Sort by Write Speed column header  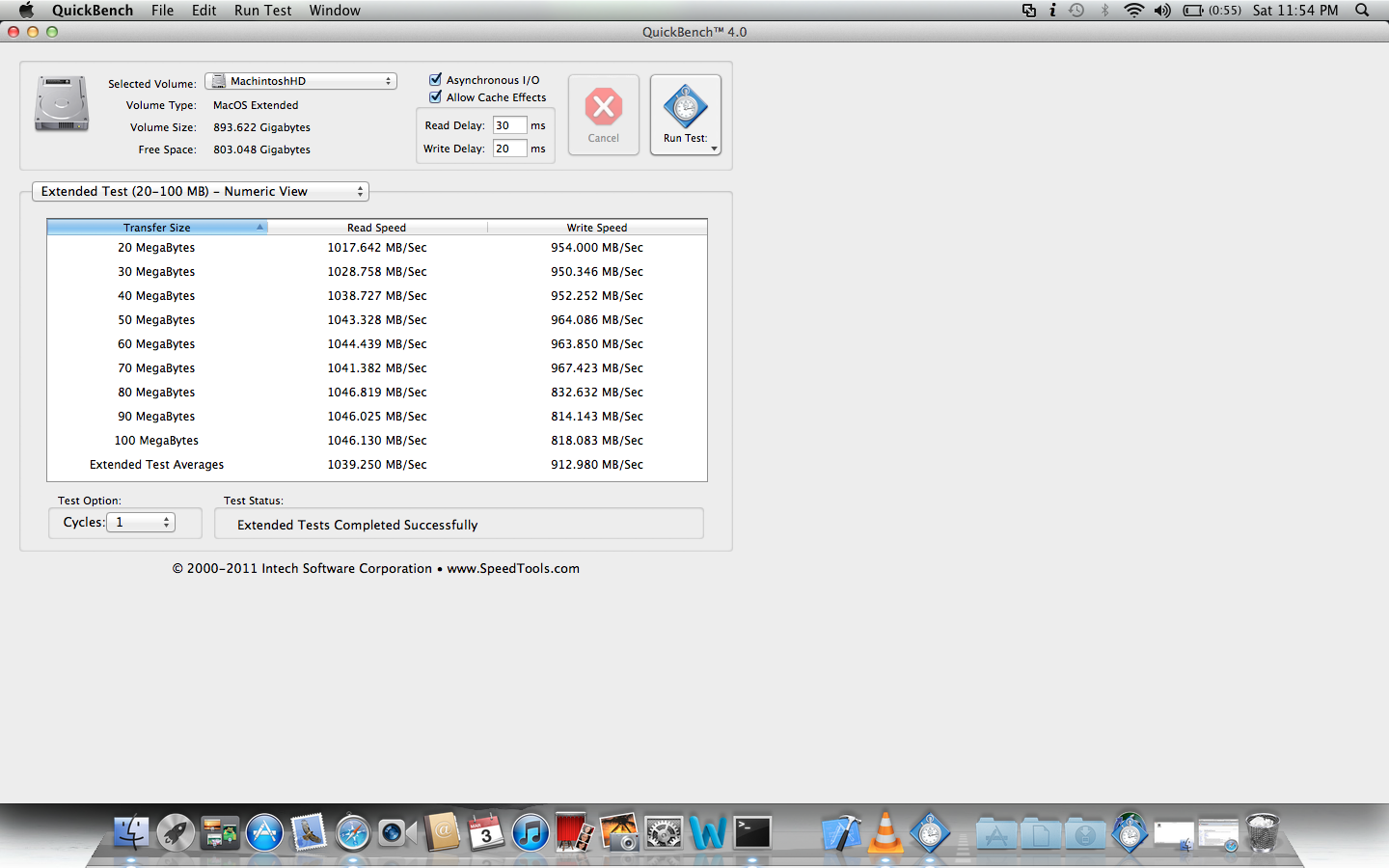[x=597, y=228]
